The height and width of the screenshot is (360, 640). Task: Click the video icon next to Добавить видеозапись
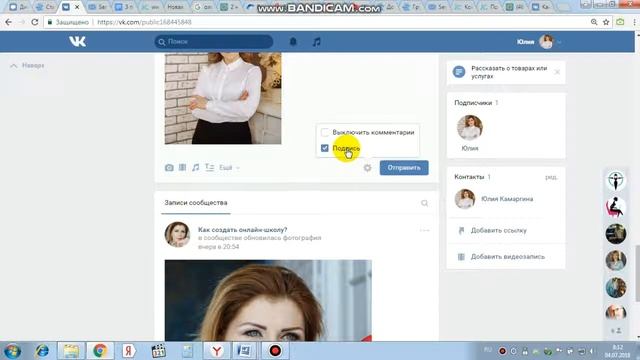click(461, 257)
